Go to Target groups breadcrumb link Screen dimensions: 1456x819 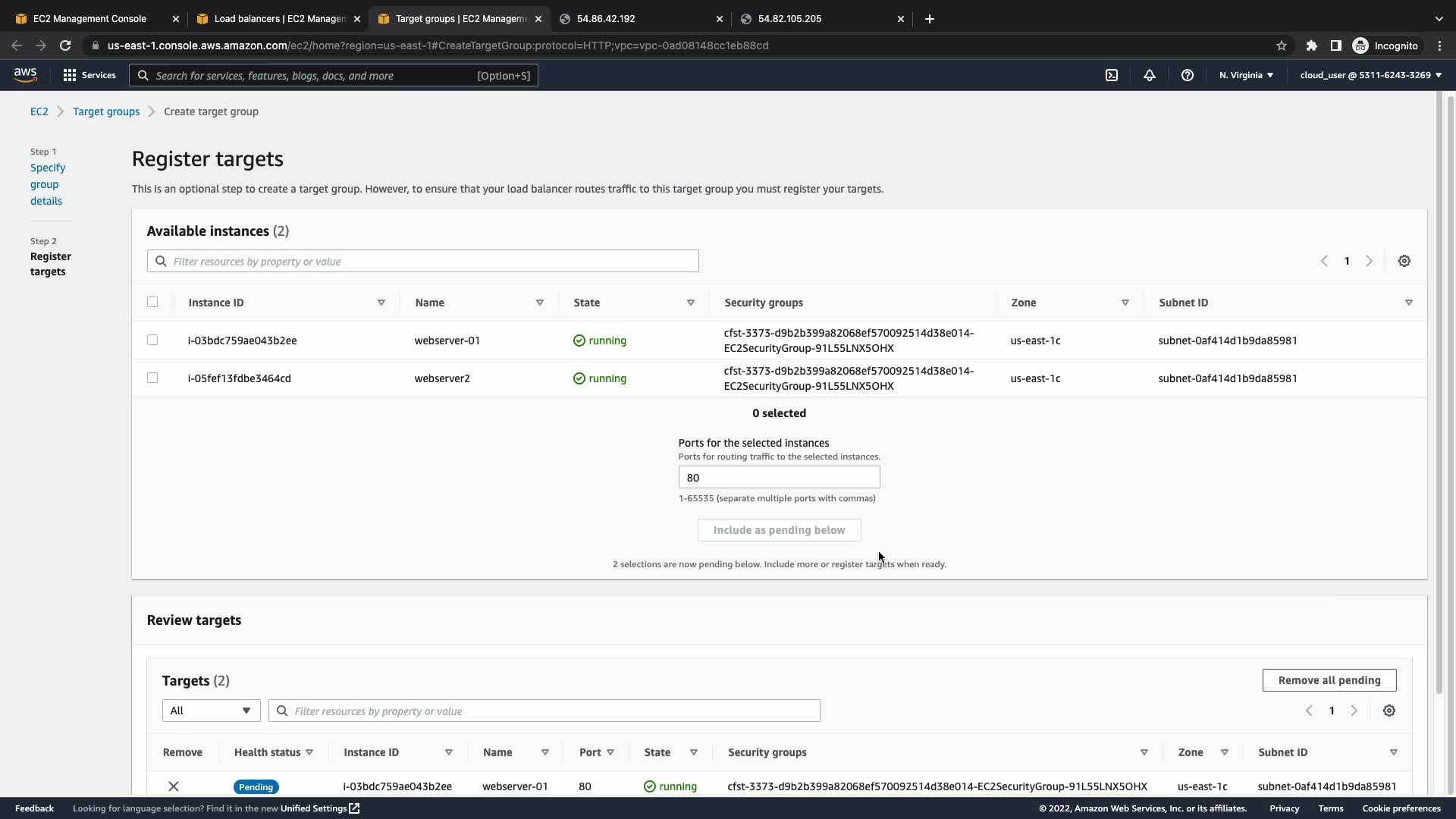click(x=106, y=111)
